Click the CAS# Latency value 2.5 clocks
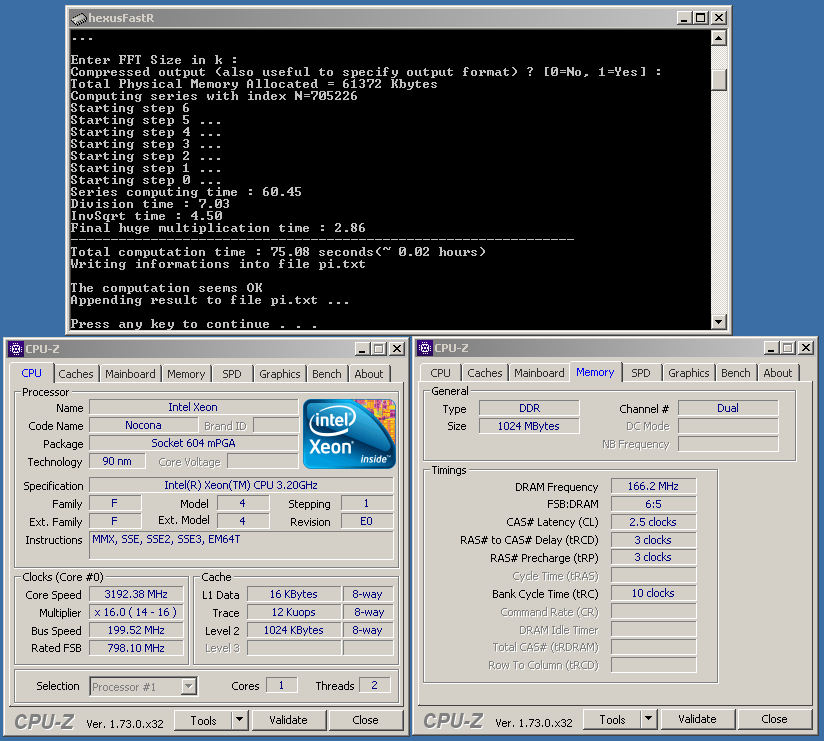This screenshot has width=824, height=741. pyautogui.click(x=653, y=522)
